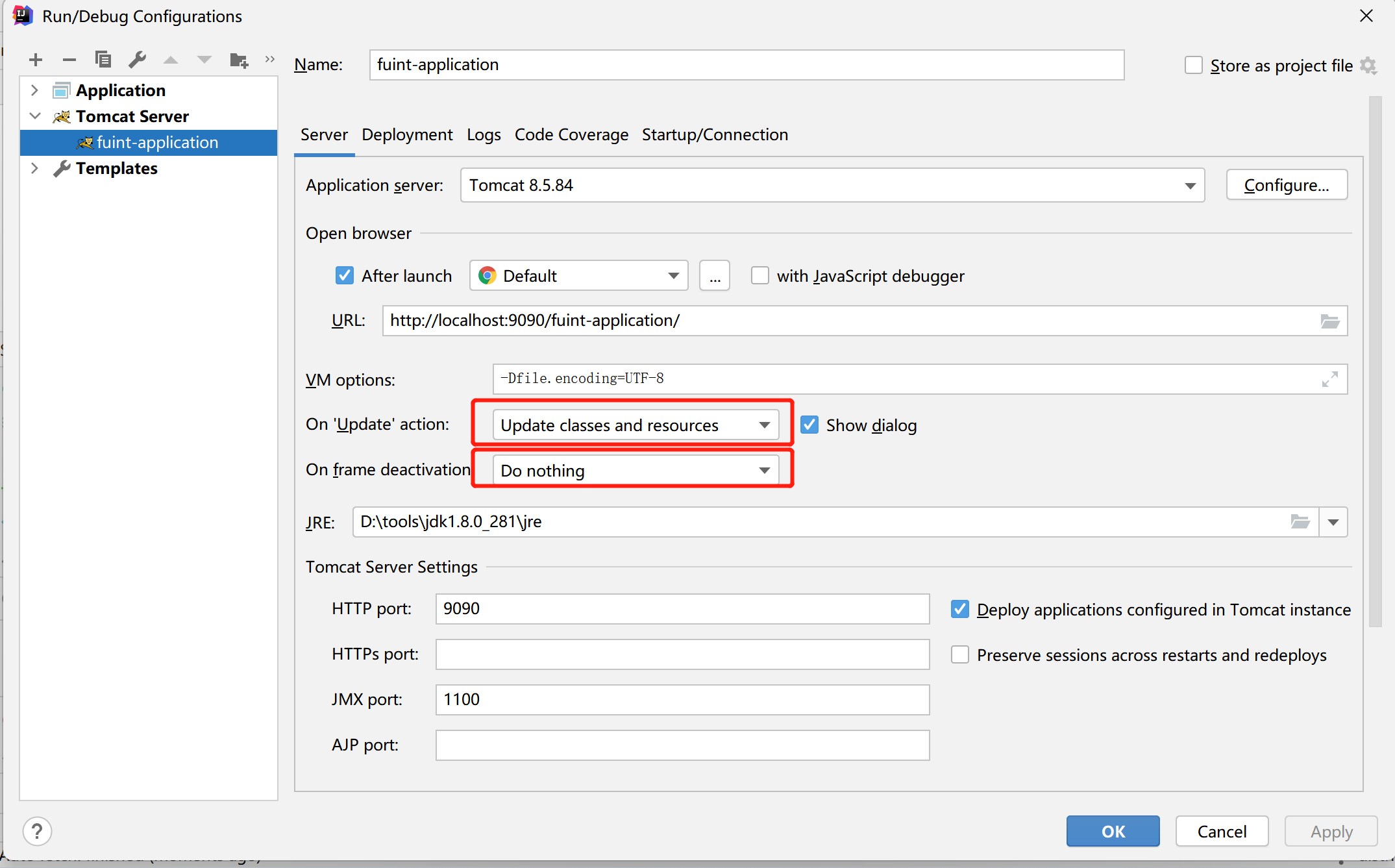Move configuration up arrow
Screen dimensions: 1395x868
(x=171, y=60)
